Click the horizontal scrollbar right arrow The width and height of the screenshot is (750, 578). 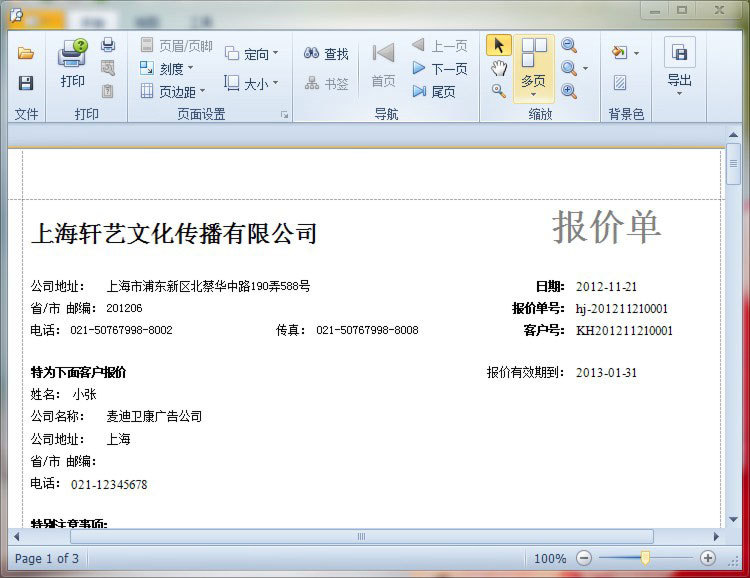717,536
